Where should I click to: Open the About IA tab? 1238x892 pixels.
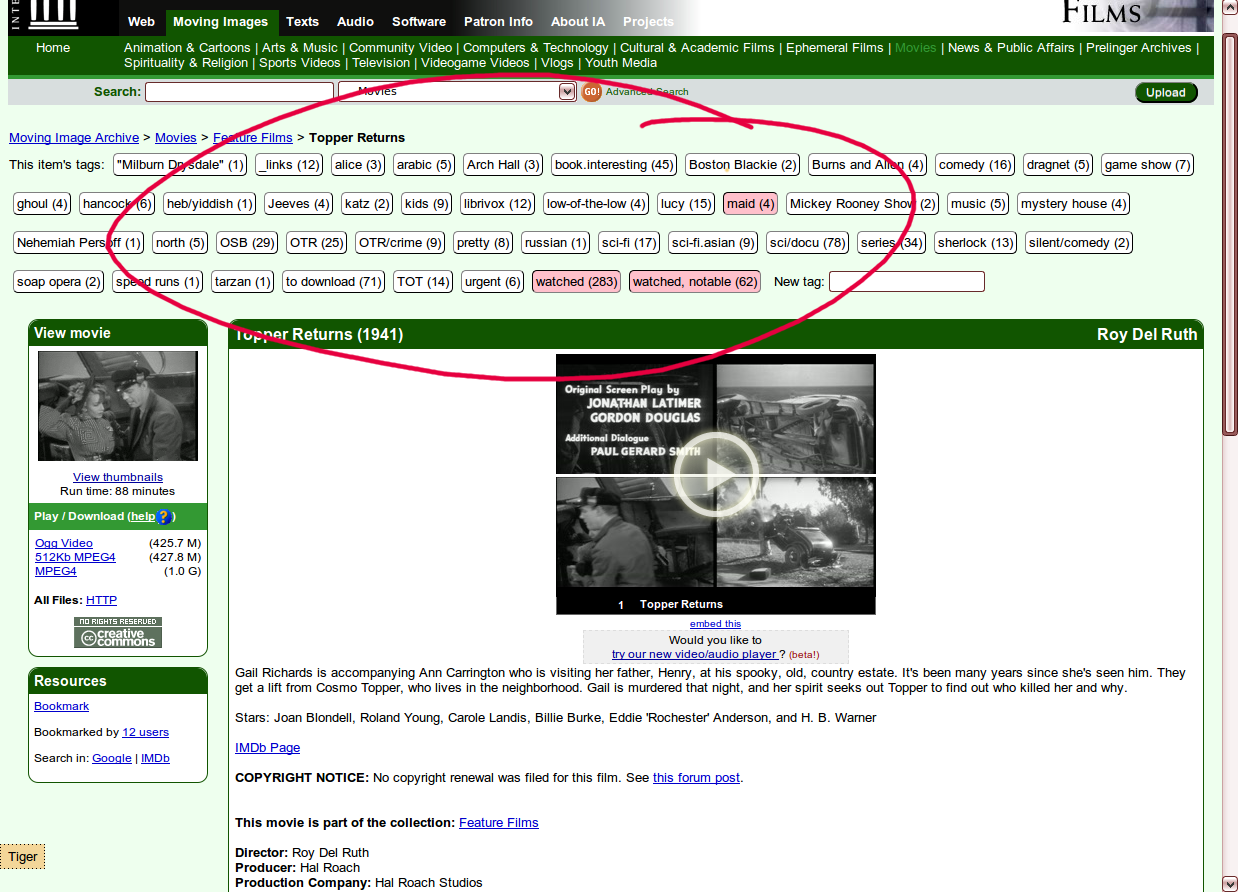point(578,21)
